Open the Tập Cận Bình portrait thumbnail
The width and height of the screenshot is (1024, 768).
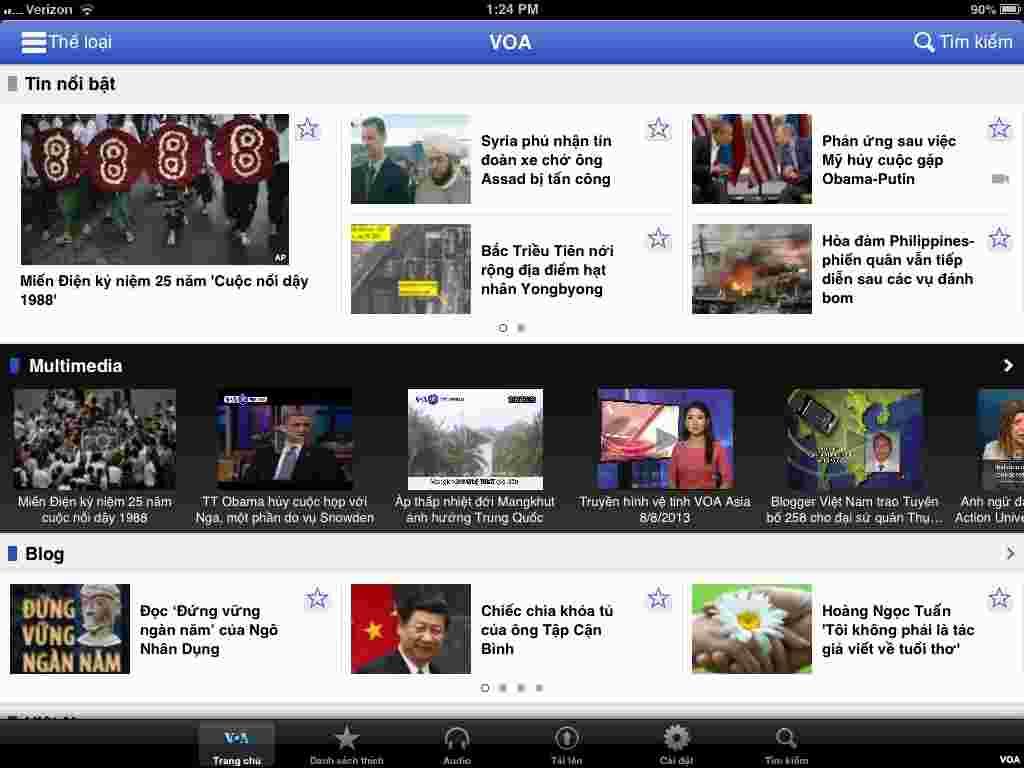point(411,629)
